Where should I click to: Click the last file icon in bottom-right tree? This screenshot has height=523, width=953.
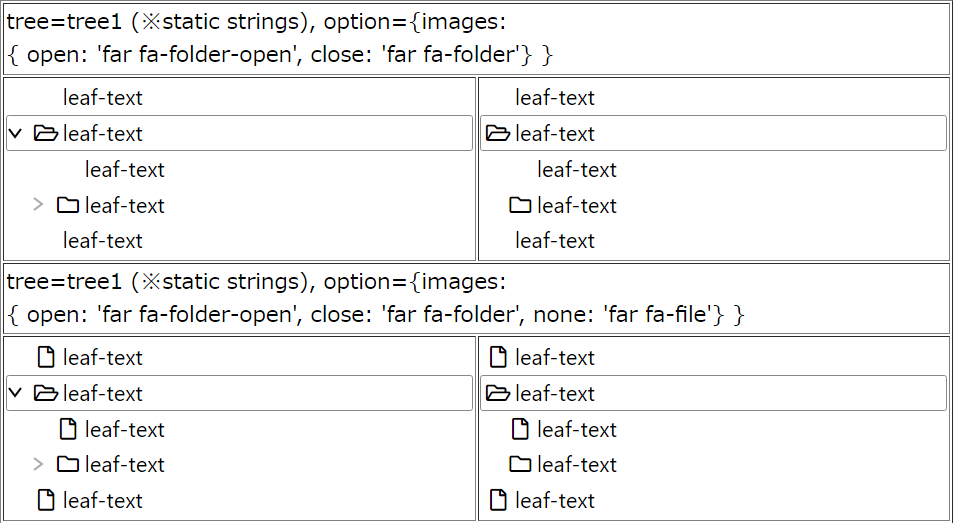coord(498,501)
